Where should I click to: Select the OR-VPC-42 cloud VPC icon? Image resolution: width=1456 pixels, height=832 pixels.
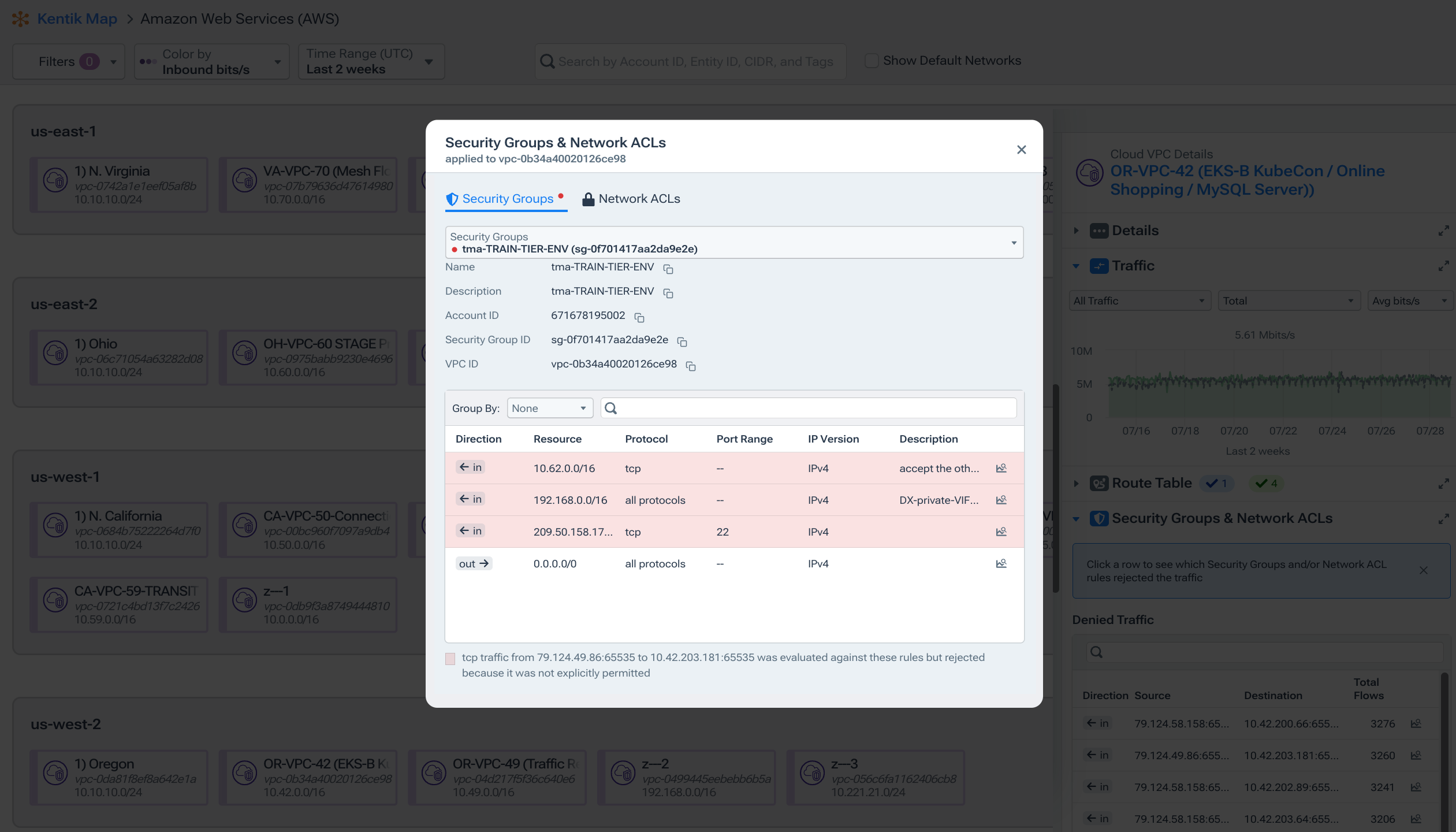(x=1089, y=172)
